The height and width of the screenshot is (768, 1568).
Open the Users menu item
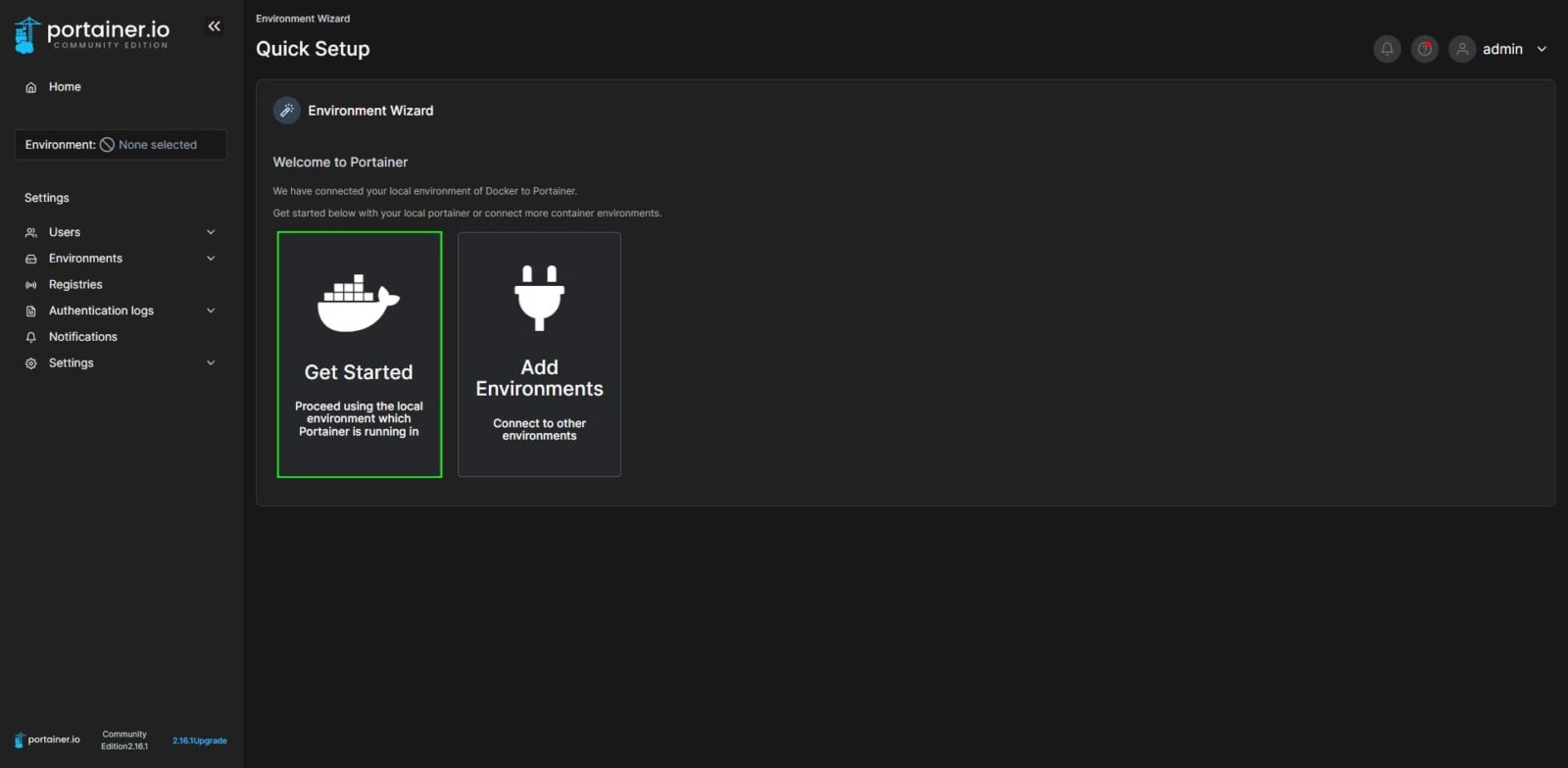pos(65,232)
